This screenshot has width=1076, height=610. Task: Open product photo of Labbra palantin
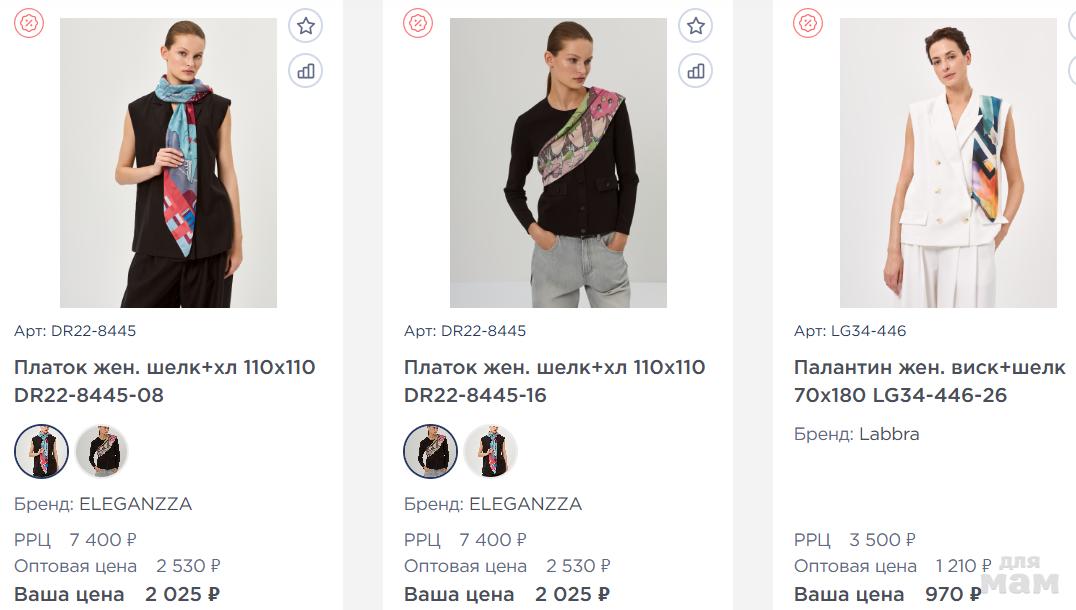point(948,163)
